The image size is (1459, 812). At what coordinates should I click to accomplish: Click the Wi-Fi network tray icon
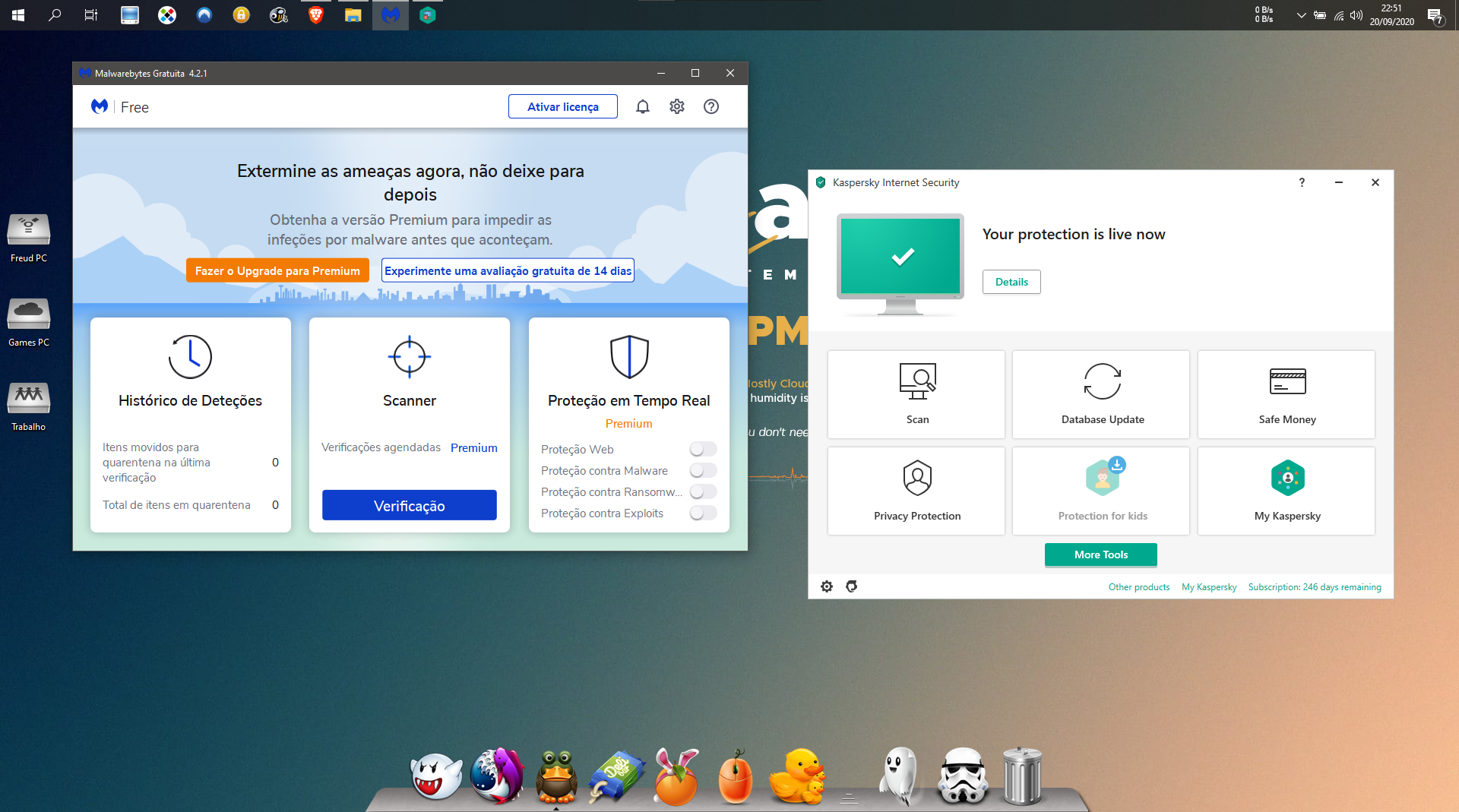tap(1339, 15)
